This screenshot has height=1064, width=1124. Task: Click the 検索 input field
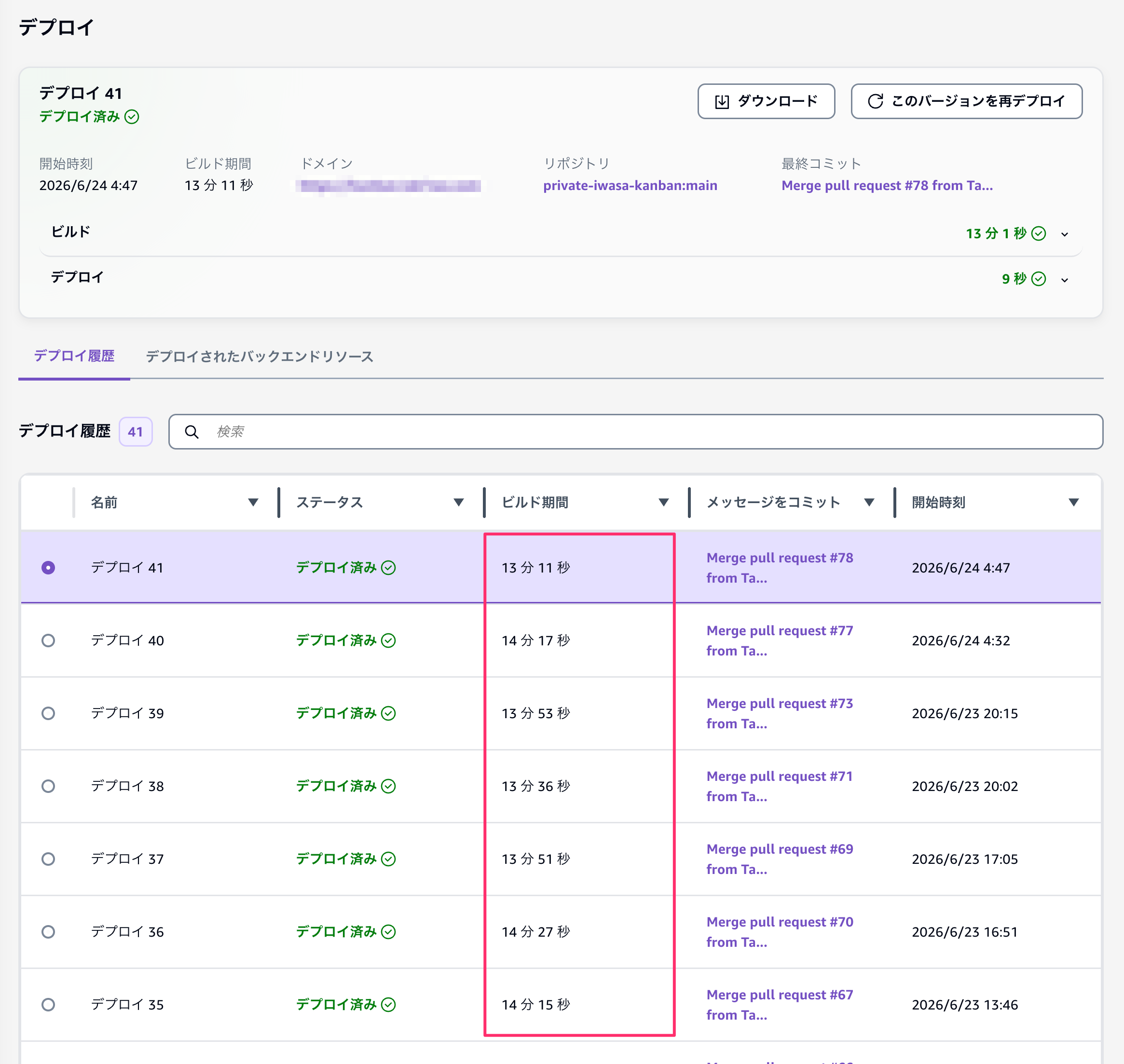point(635,432)
